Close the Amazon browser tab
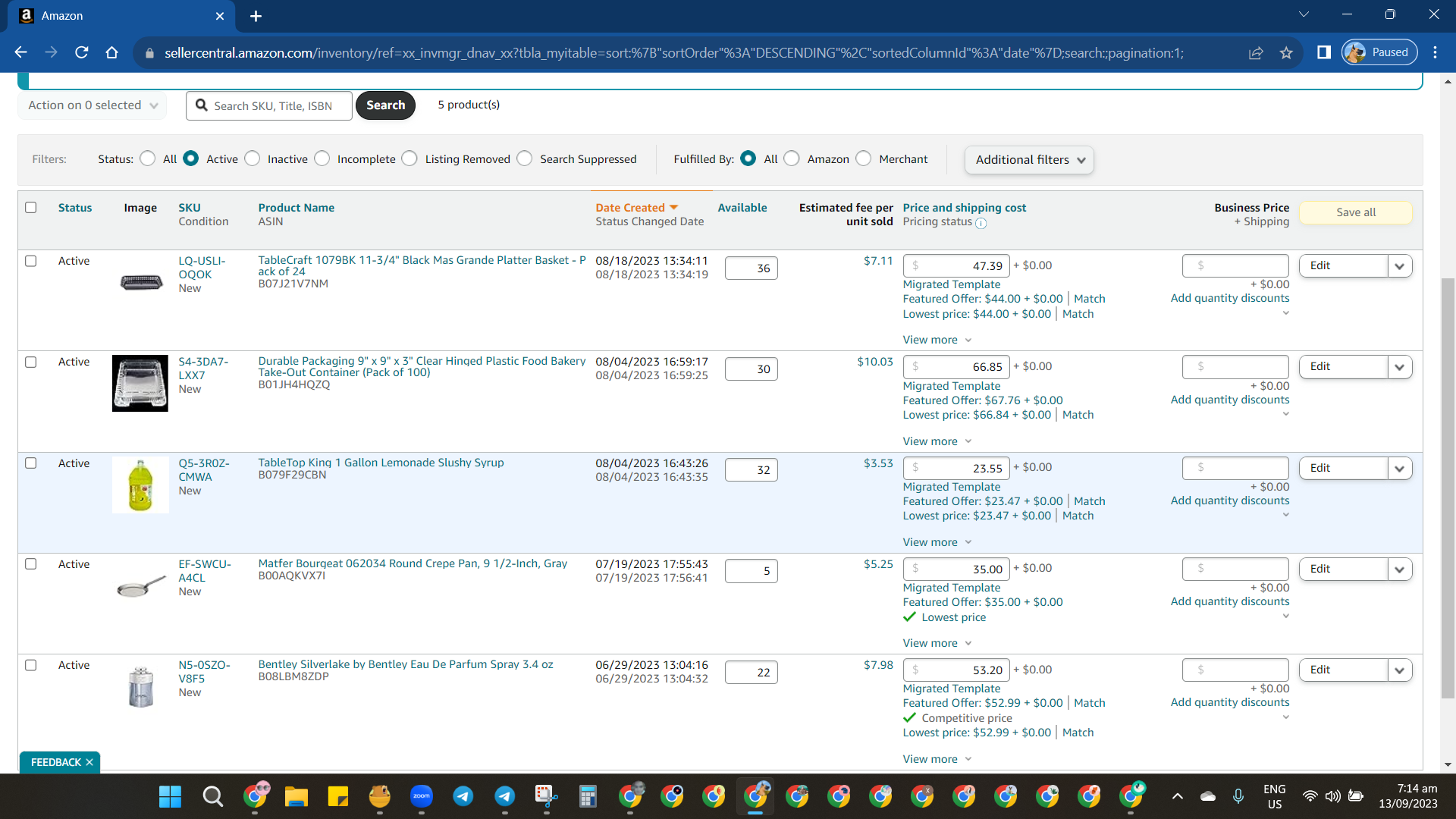 [220, 16]
